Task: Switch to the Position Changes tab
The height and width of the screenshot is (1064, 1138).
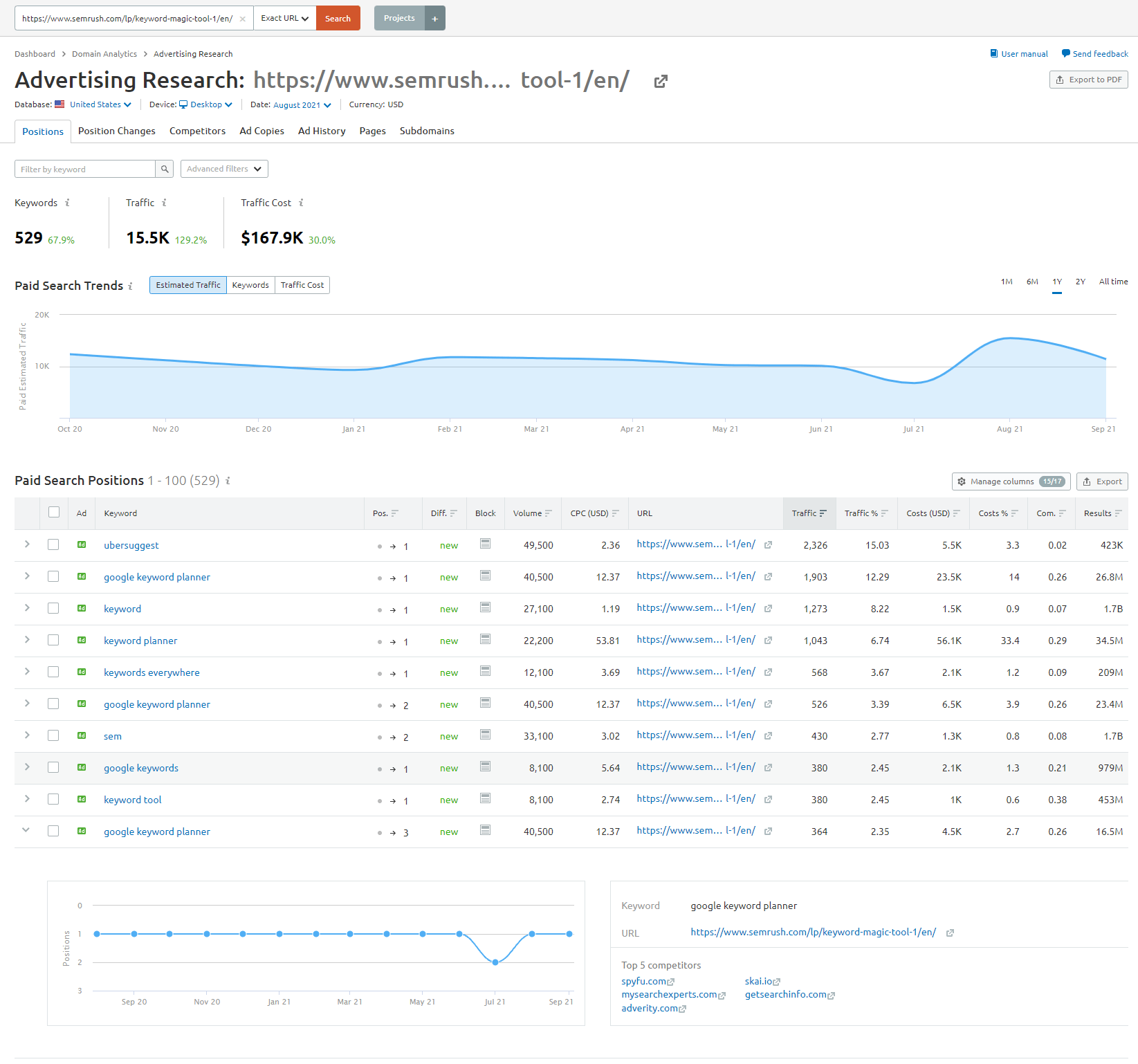Action: pos(117,131)
